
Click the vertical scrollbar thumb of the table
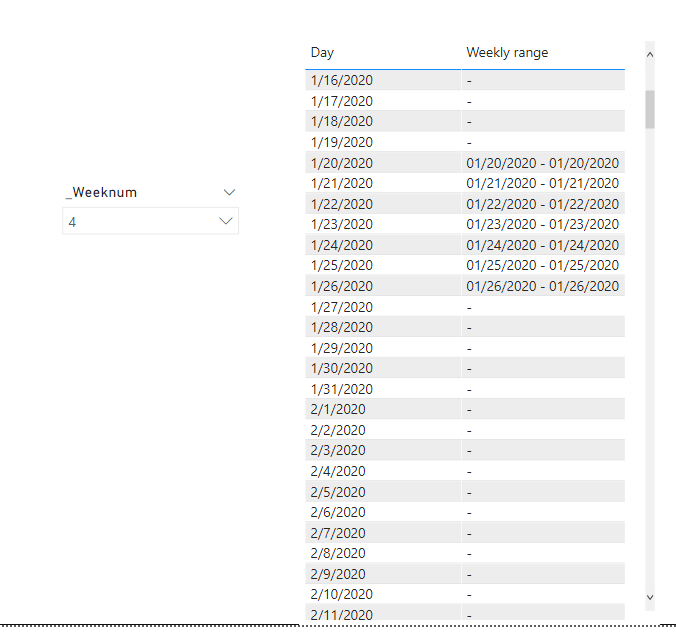point(650,109)
